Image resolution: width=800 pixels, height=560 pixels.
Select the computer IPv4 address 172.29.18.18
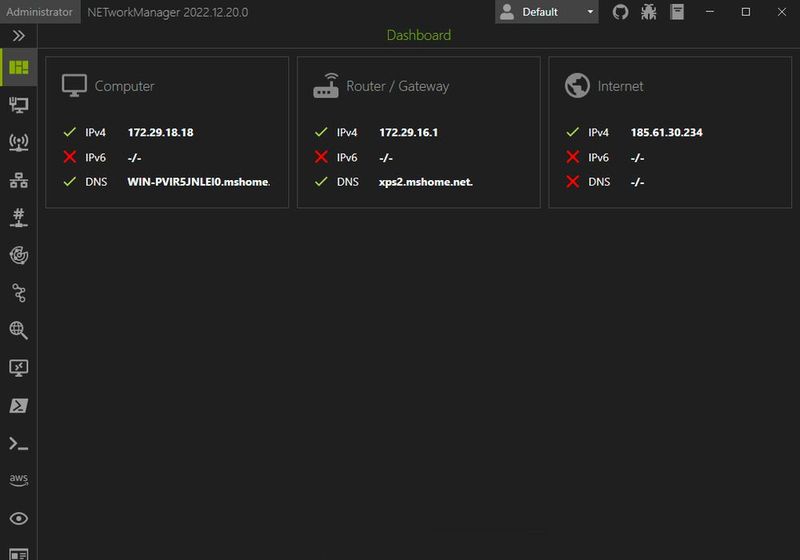click(x=161, y=133)
